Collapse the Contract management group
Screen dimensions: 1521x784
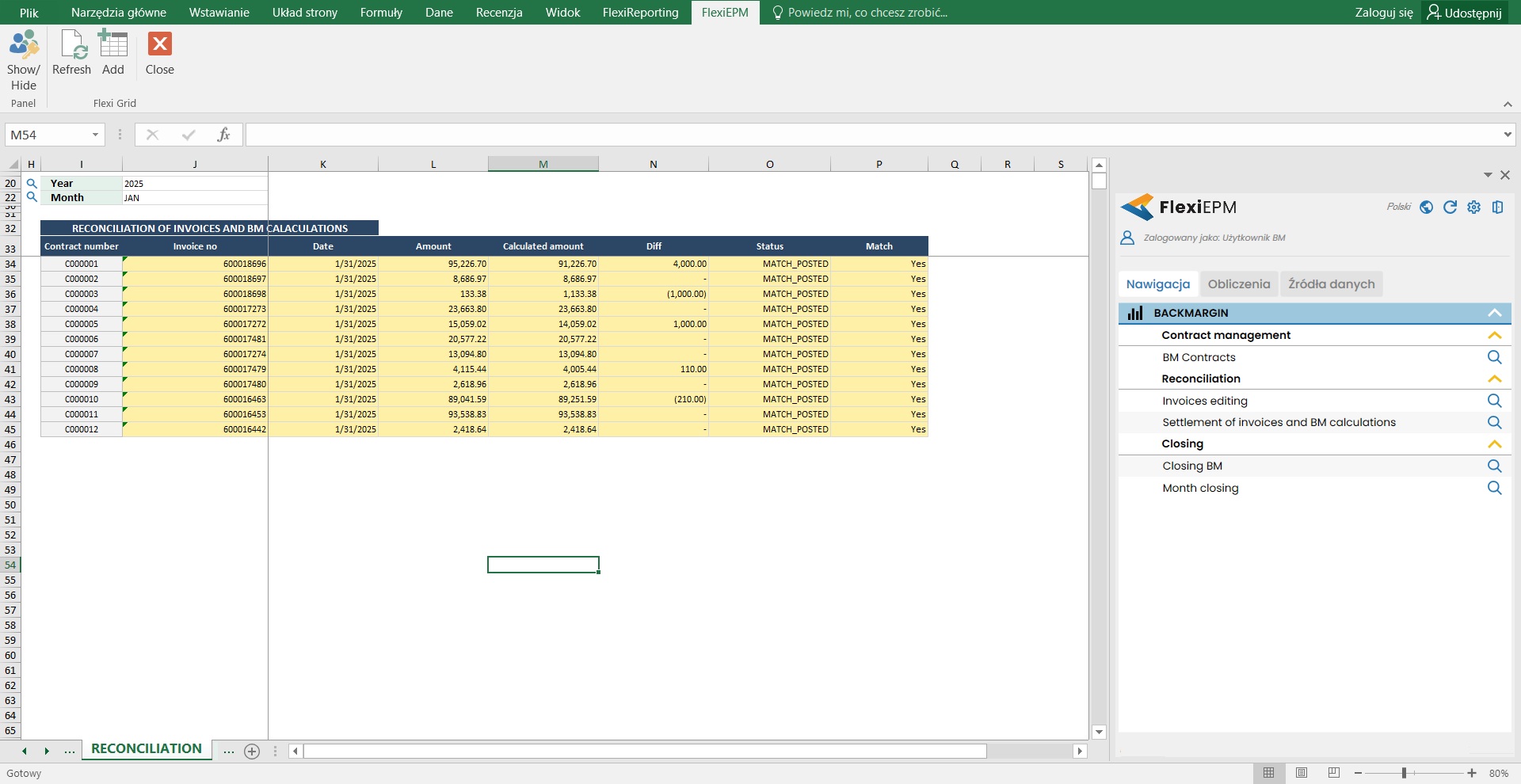point(1494,335)
